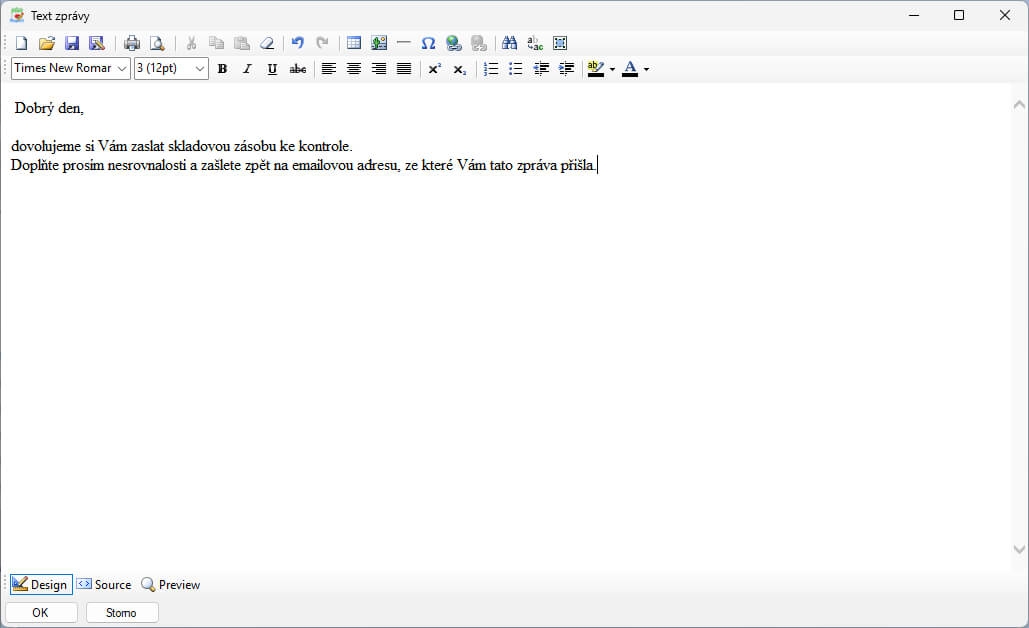1029x628 pixels.
Task: Insert hyperlink using the globe link icon
Action: click(x=454, y=43)
